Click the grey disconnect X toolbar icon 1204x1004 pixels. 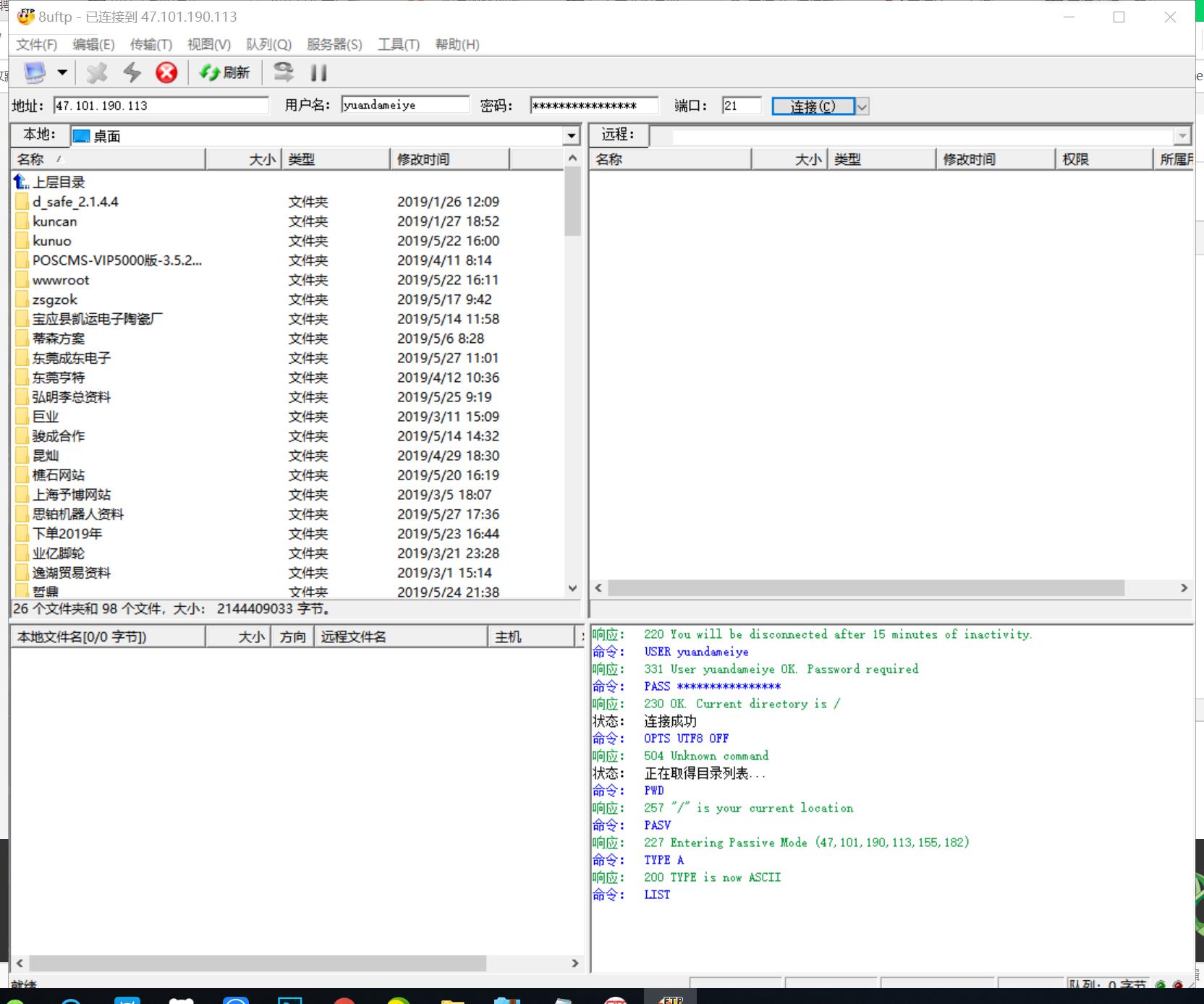tap(96, 72)
